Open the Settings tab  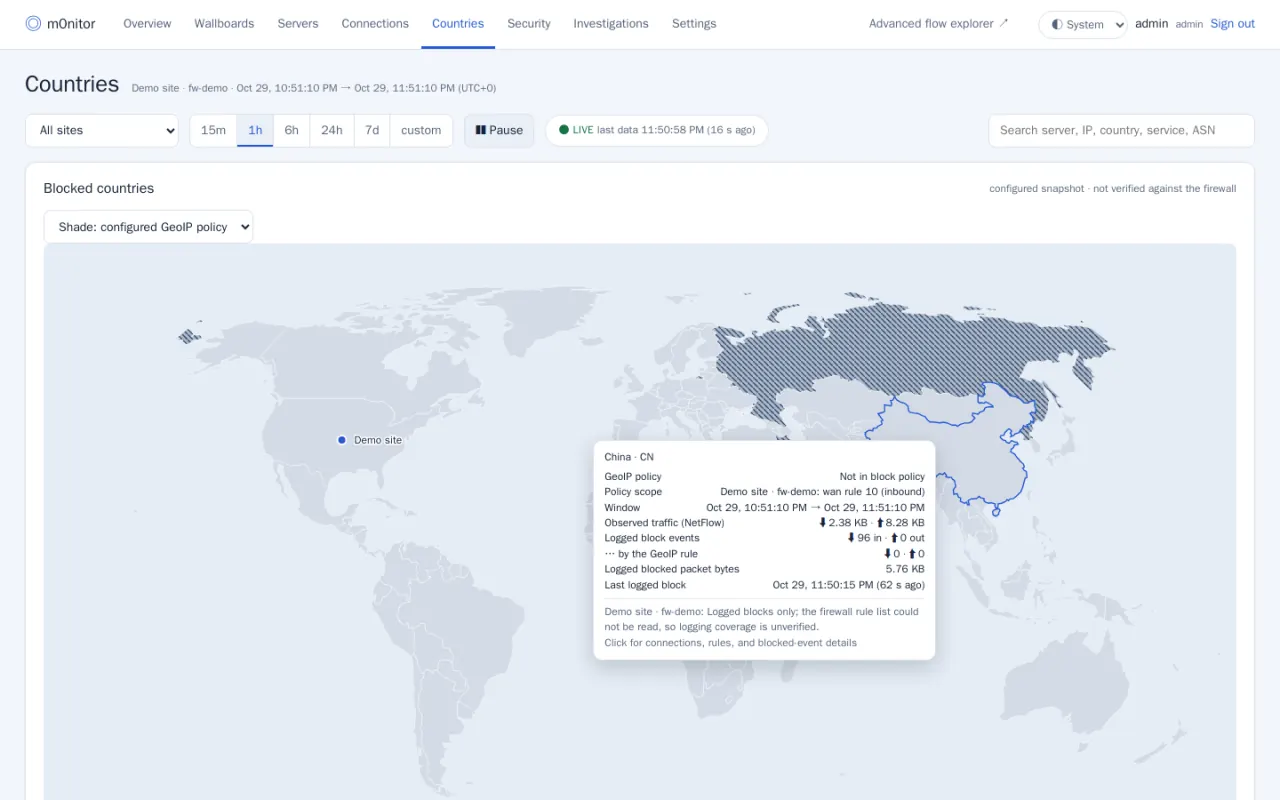(x=694, y=24)
